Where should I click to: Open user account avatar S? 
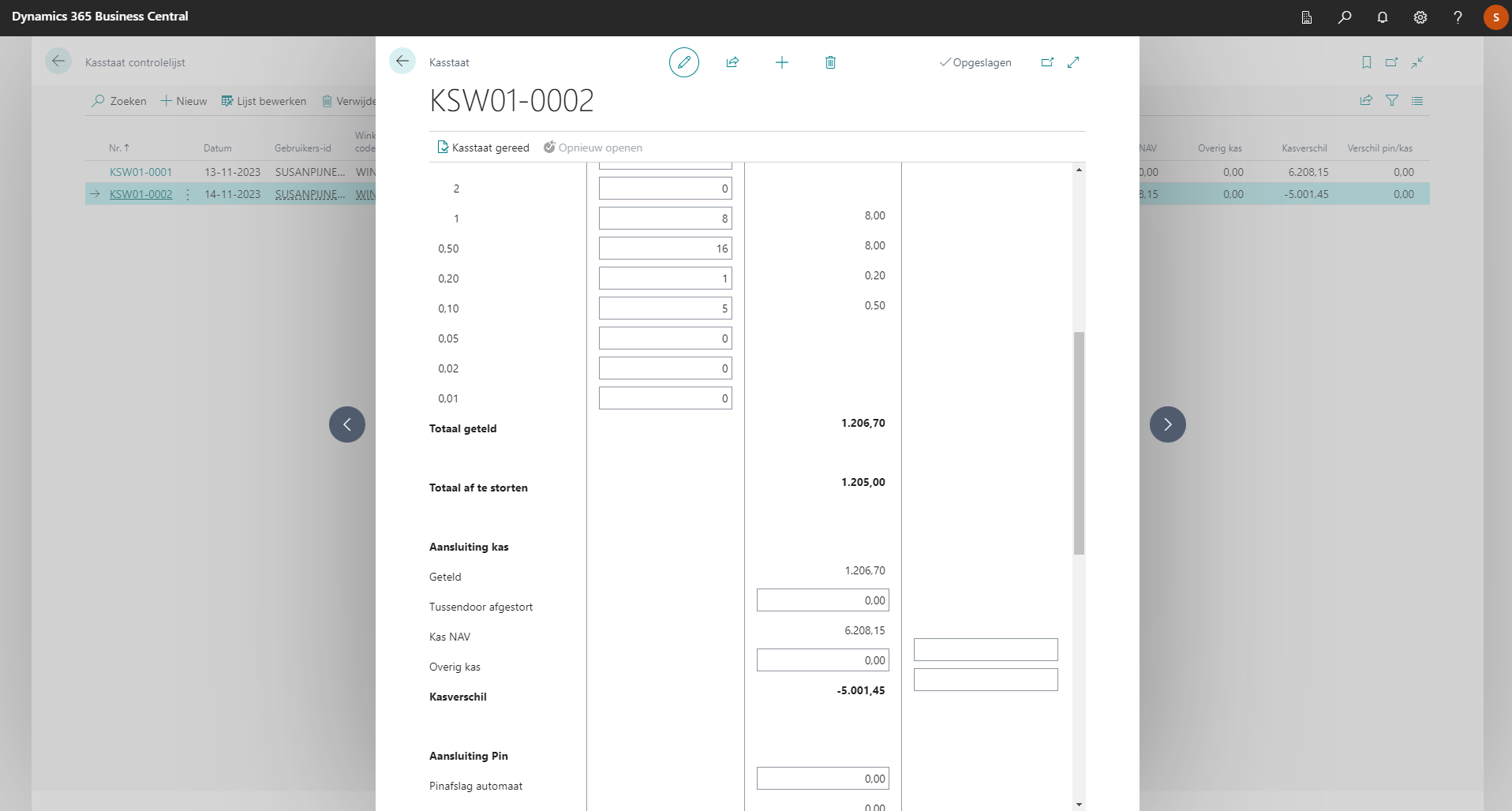point(1495,17)
